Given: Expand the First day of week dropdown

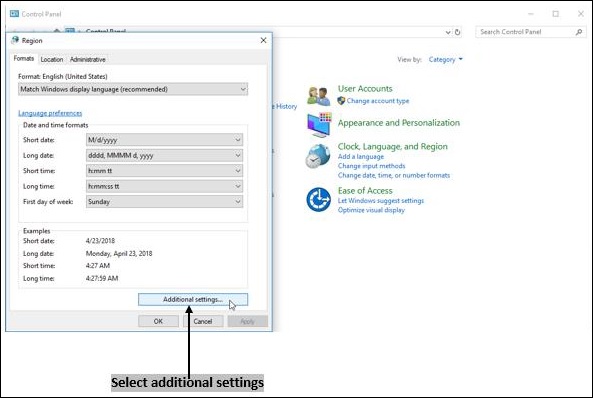Looking at the screenshot, I should tap(165, 202).
